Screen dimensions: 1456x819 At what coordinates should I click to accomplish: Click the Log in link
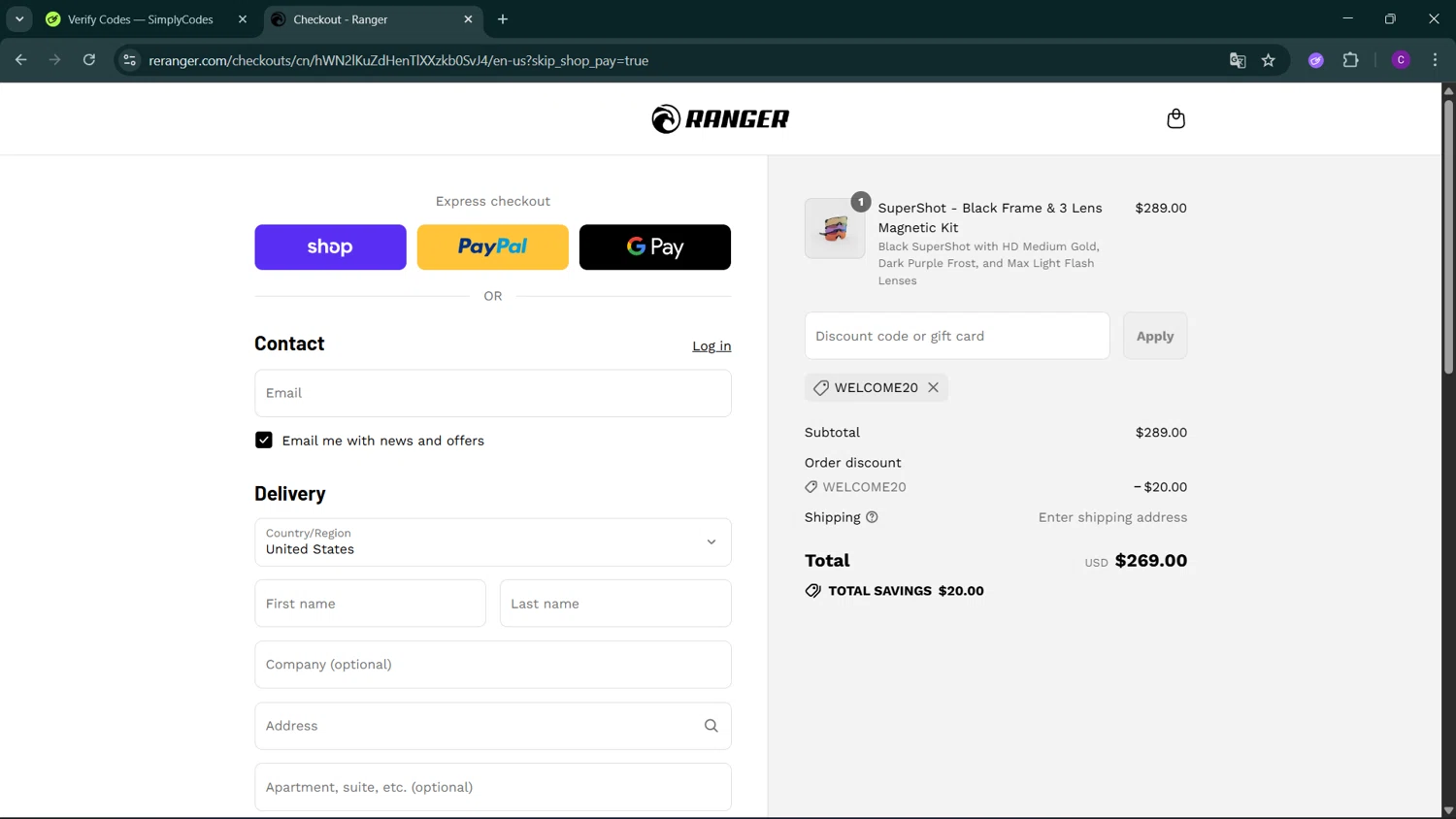point(711,346)
